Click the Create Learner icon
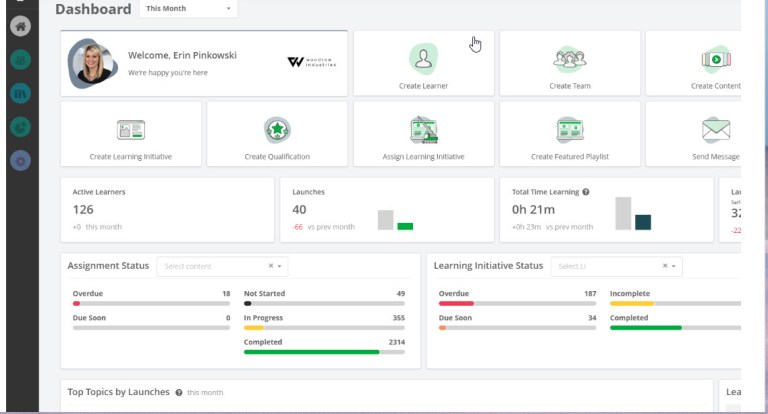 (x=423, y=59)
